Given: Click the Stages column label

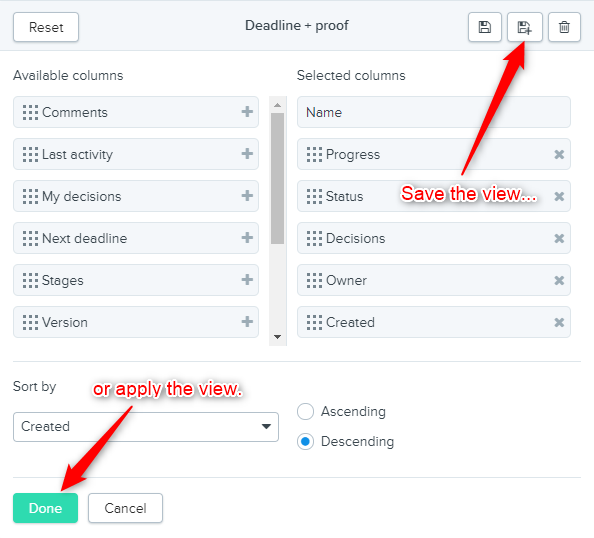Looking at the screenshot, I should [63, 281].
